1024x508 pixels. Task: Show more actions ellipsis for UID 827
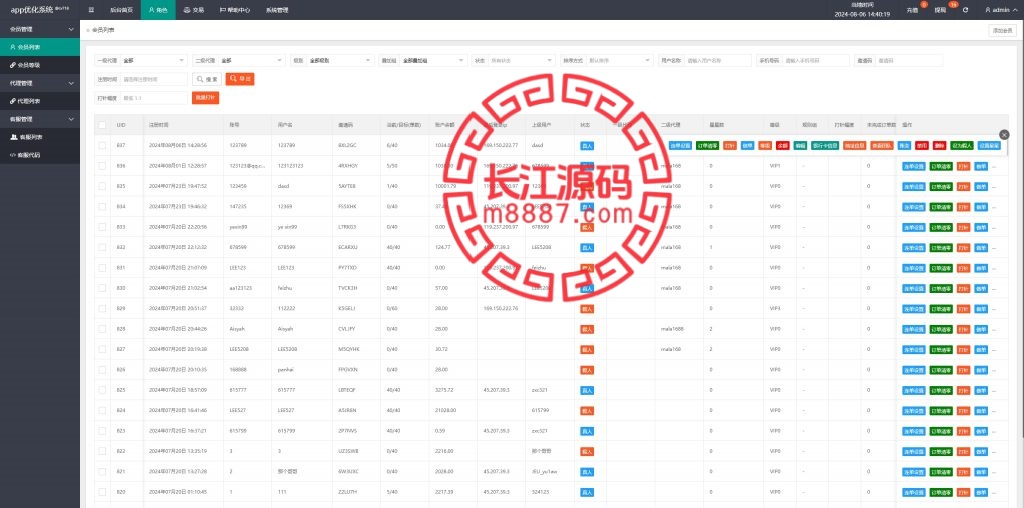pos(995,350)
